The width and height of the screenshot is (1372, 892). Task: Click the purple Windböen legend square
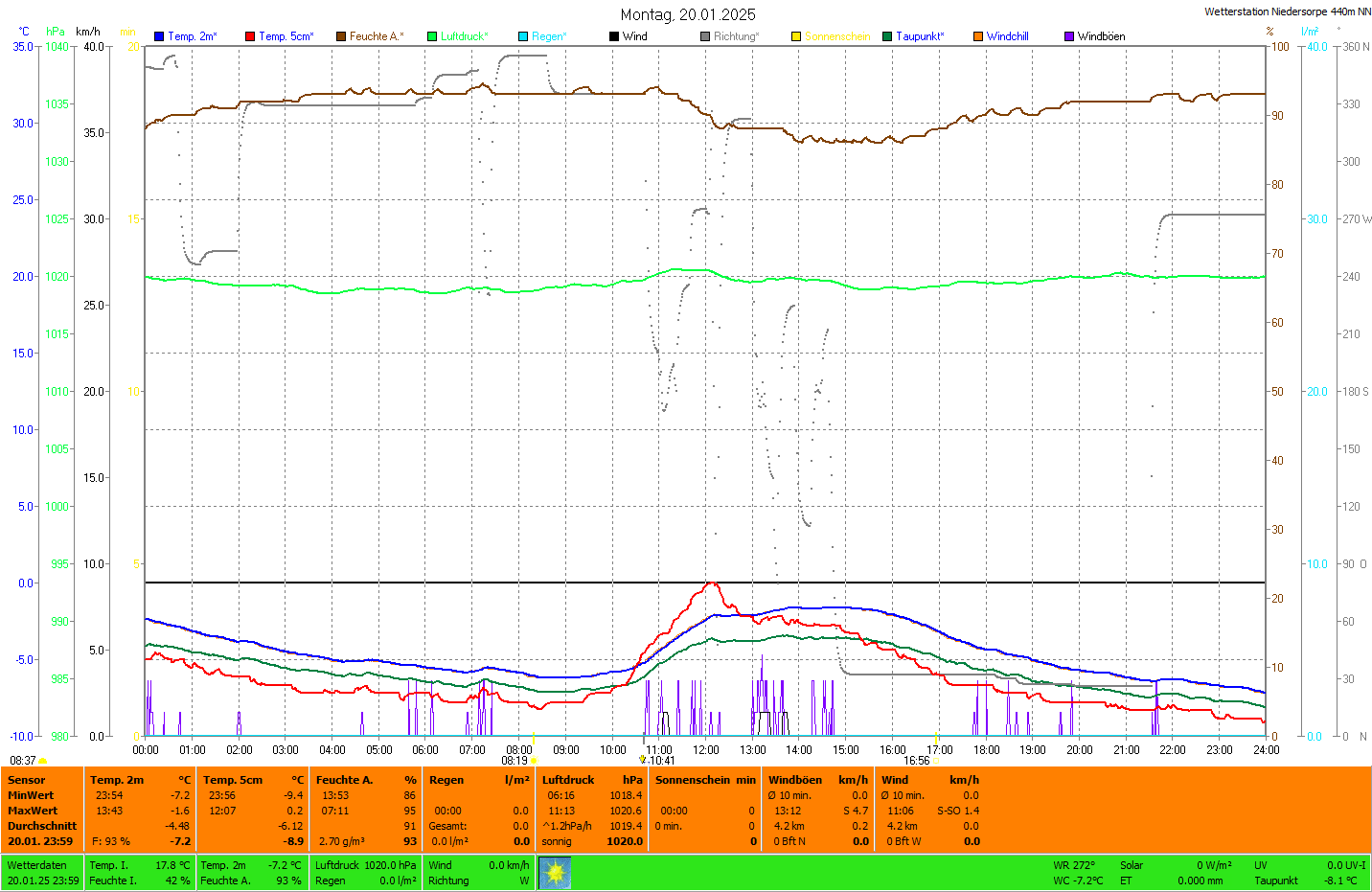coord(1069,36)
